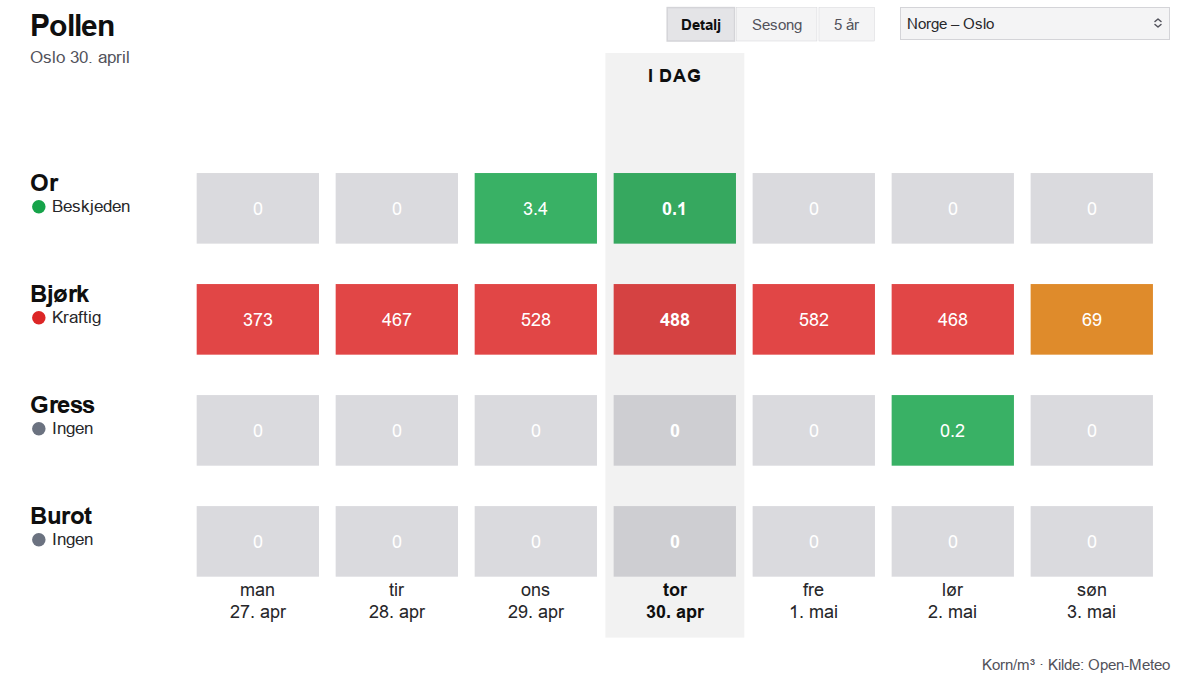The width and height of the screenshot is (1200, 675).
Task: Click Bjørk cell showing 582 on Friday
Action: (813, 320)
